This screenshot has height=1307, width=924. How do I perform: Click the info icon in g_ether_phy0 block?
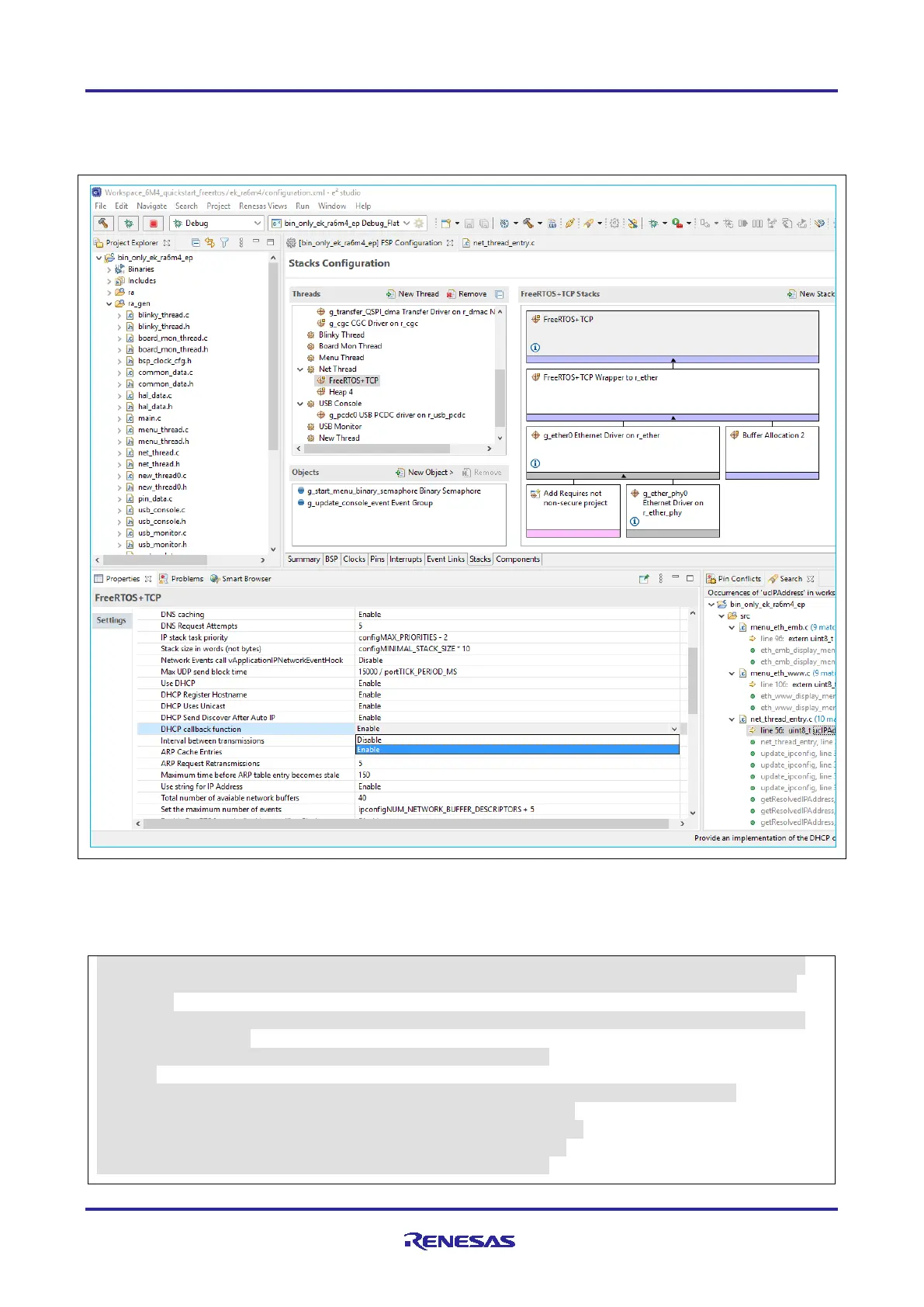pyautogui.click(x=635, y=522)
